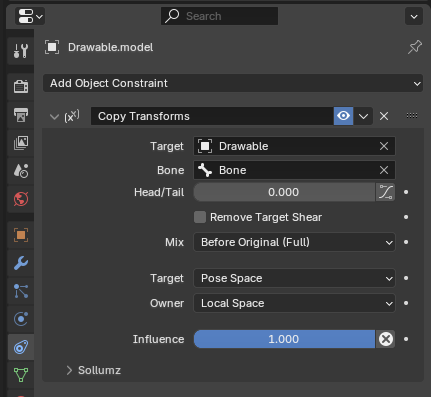This screenshot has height=397, width=431.
Task: Switch to the Output properties tab
Action: (21, 115)
